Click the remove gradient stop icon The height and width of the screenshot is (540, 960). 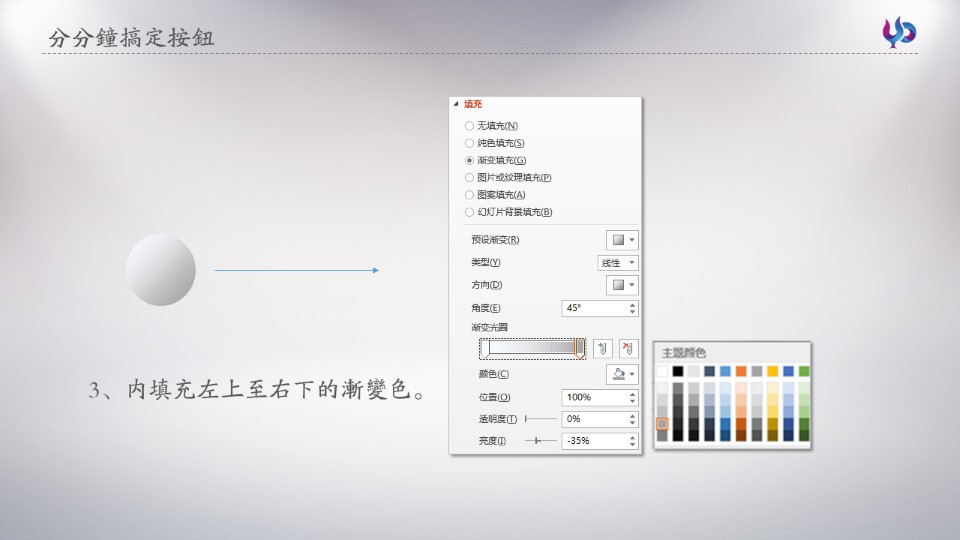click(x=628, y=348)
